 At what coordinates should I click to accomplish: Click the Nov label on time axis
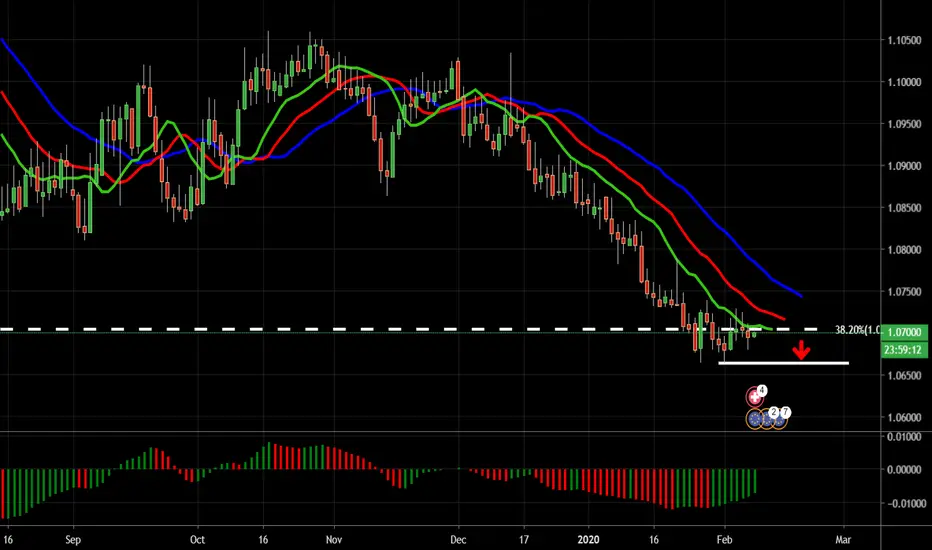(x=334, y=540)
